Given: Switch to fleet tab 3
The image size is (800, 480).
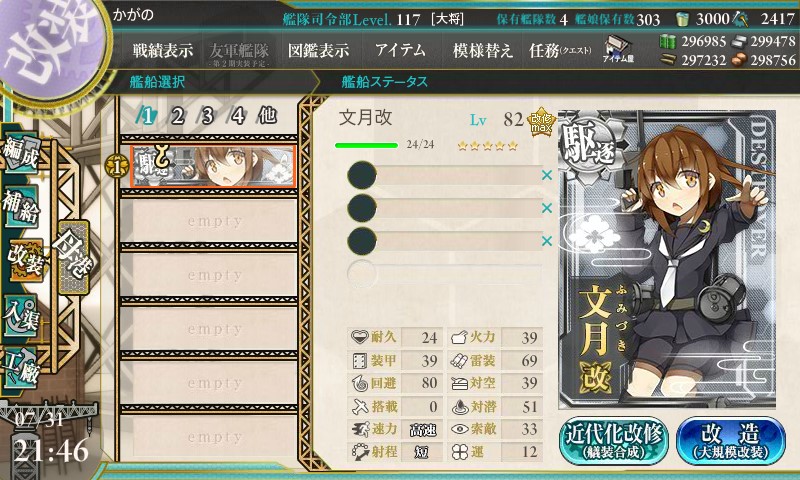Looking at the screenshot, I should pos(207,116).
